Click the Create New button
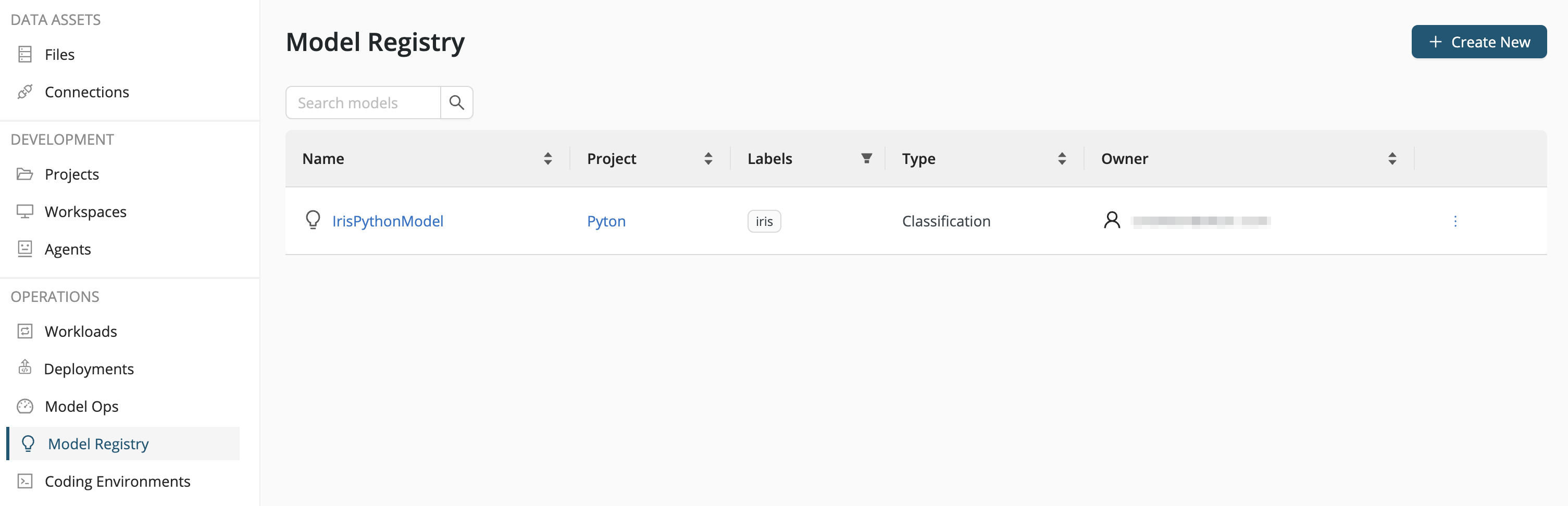The image size is (1568, 506). [x=1478, y=42]
